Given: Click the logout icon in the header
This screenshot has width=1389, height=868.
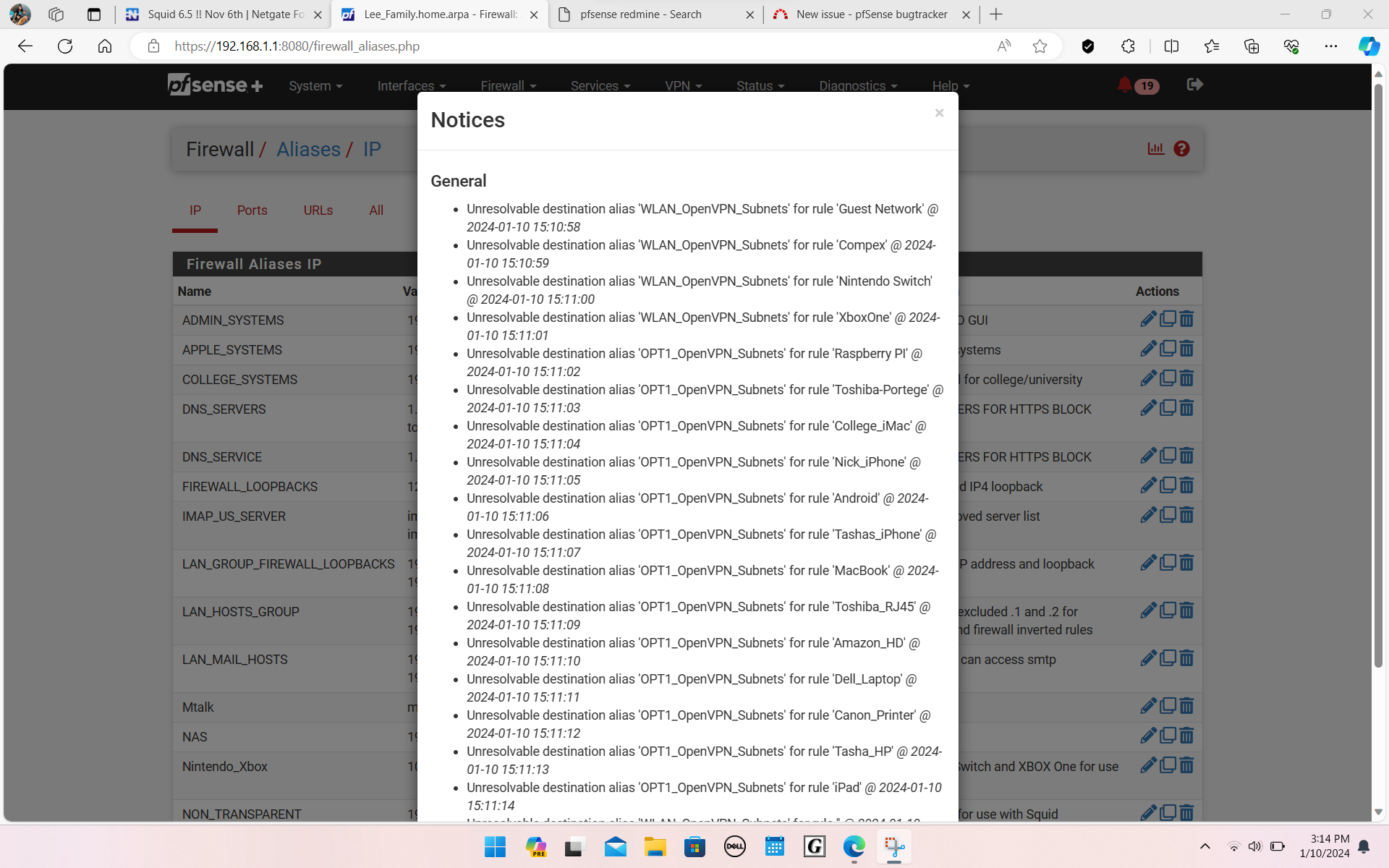Looking at the screenshot, I should 1195,85.
